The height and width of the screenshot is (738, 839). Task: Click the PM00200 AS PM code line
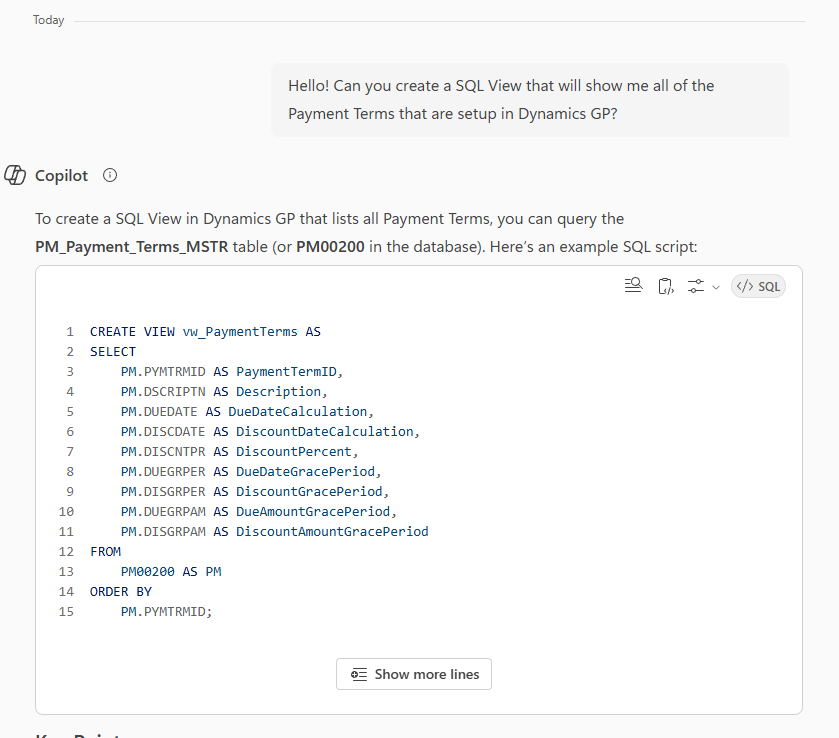[171, 572]
